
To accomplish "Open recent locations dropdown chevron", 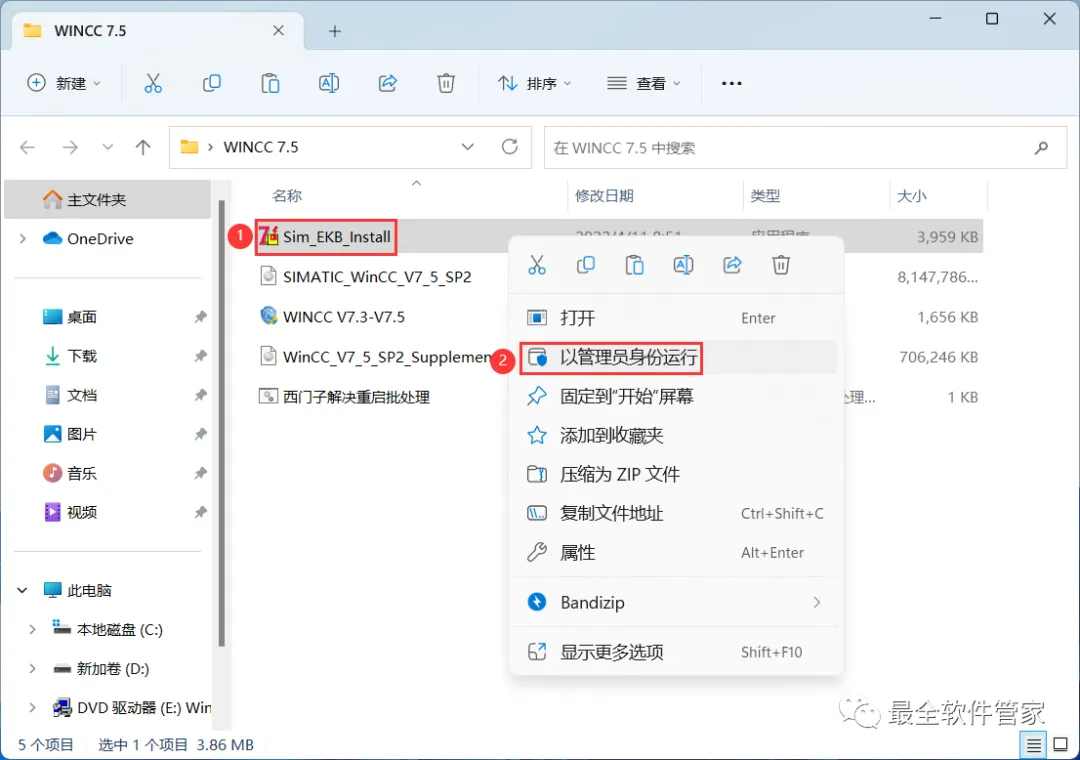I will pos(107,147).
